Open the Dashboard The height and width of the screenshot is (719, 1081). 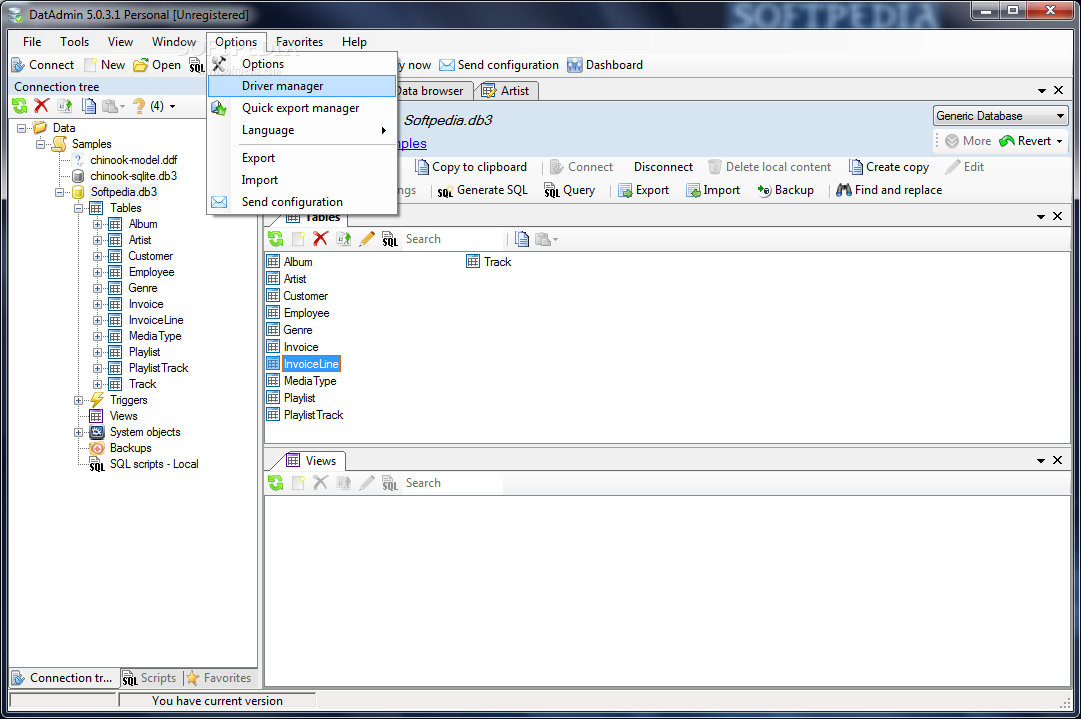click(x=605, y=65)
